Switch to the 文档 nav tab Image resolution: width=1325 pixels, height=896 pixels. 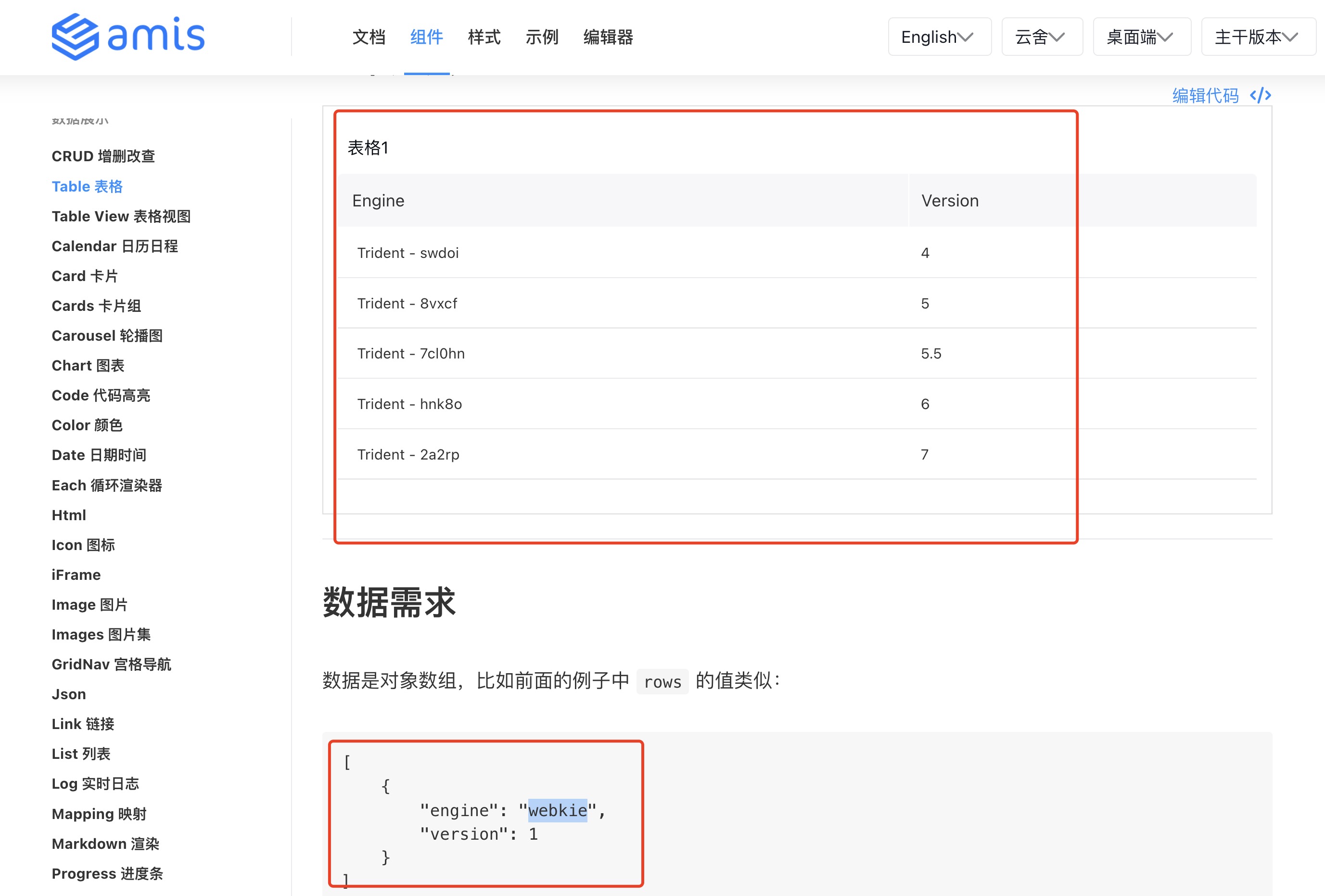369,37
